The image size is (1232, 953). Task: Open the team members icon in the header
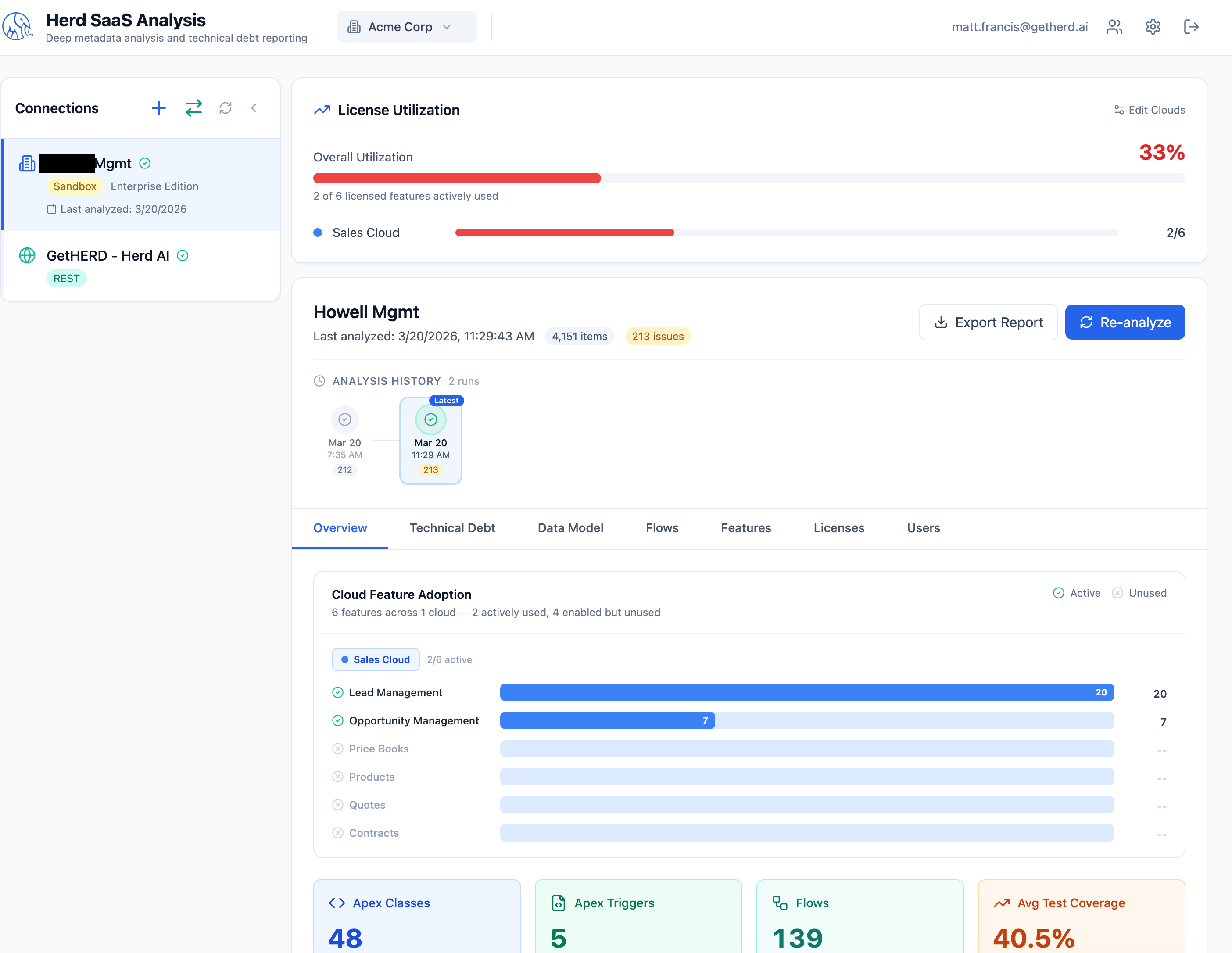pos(1114,26)
